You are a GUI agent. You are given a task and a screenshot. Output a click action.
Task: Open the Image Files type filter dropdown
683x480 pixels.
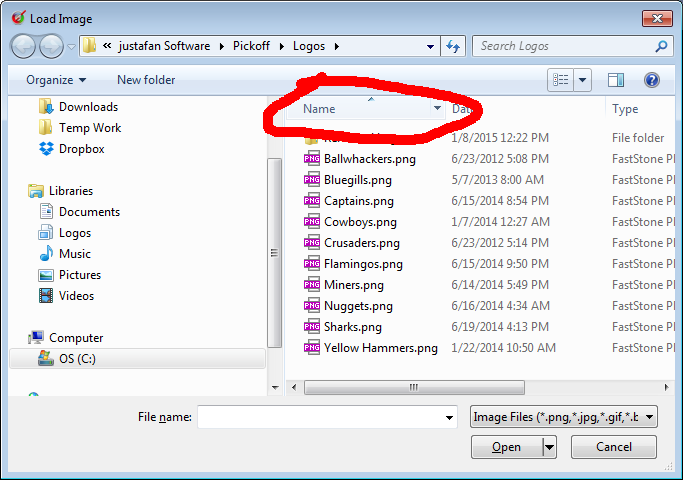pyautogui.click(x=564, y=417)
